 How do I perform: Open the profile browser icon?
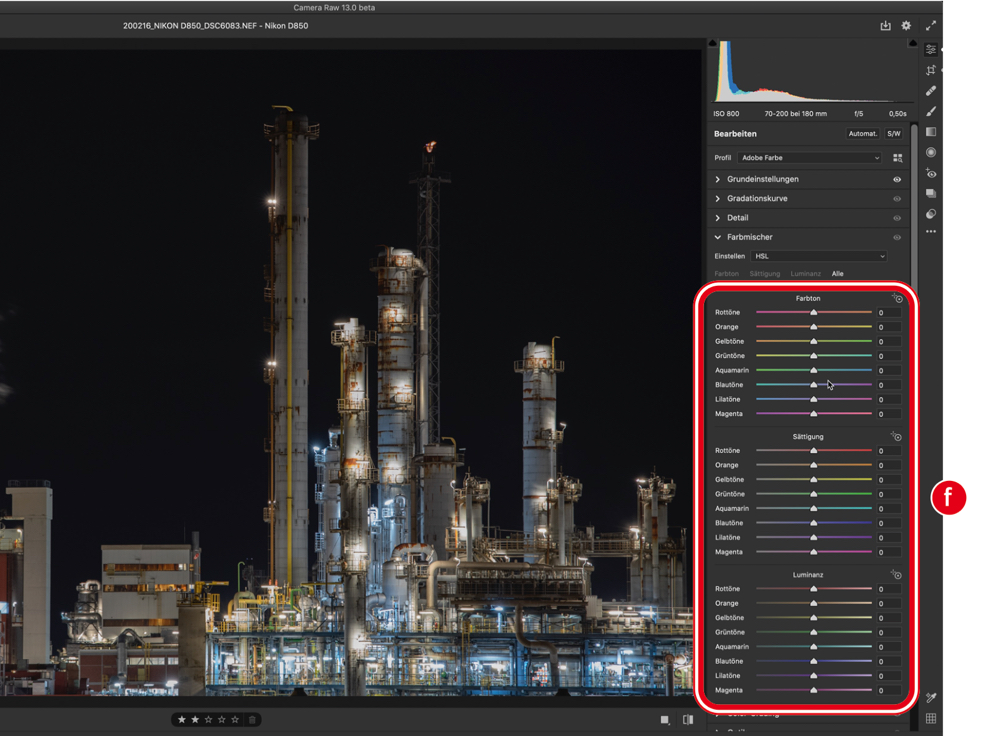897,158
